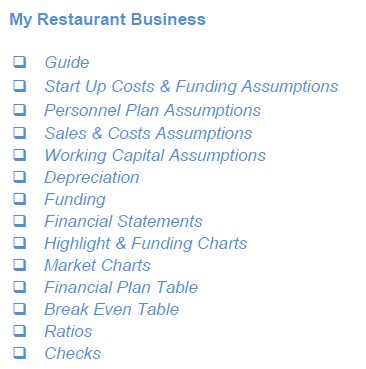Open the Depreciation sheet link
Viewport: 366px width, 369px height.
92,178
